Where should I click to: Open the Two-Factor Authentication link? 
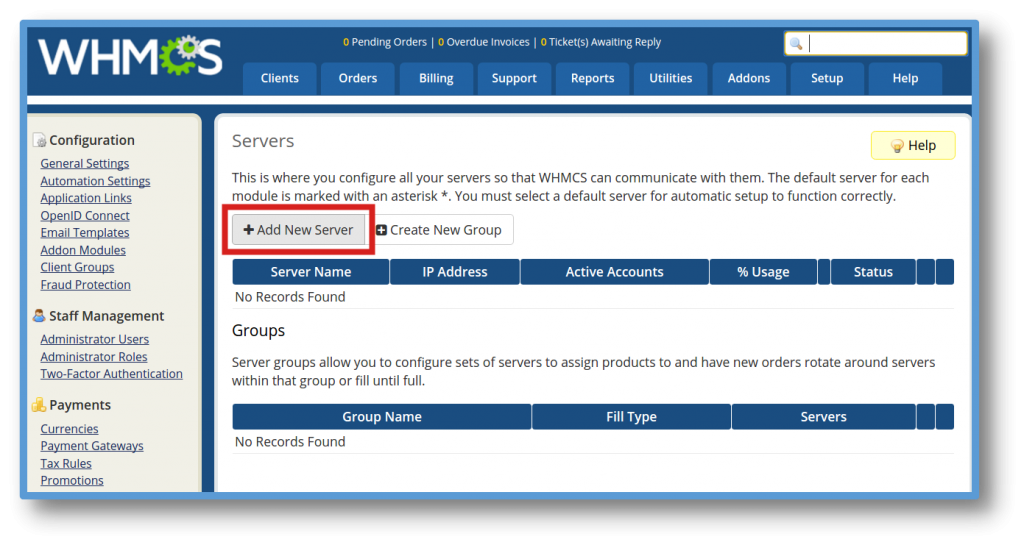click(111, 374)
